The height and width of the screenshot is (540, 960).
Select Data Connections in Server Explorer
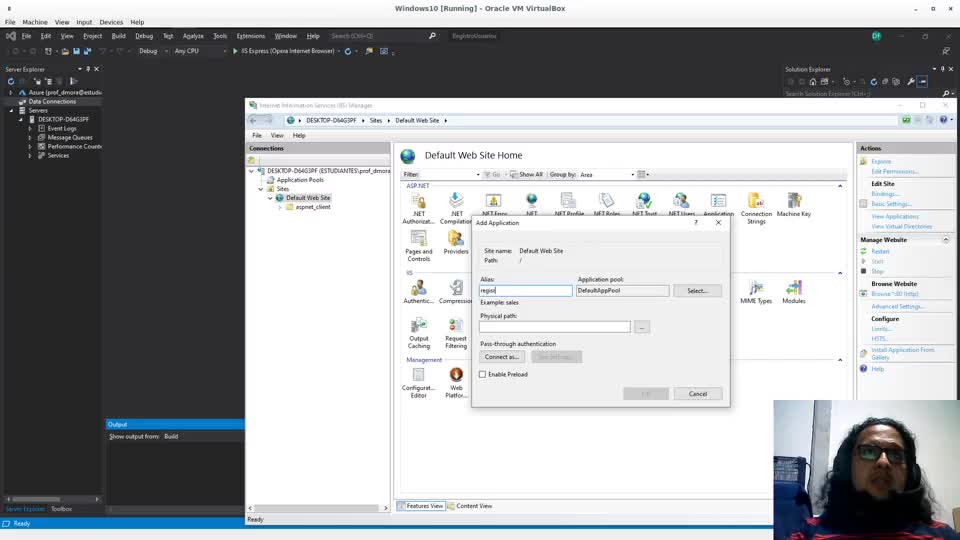point(51,102)
